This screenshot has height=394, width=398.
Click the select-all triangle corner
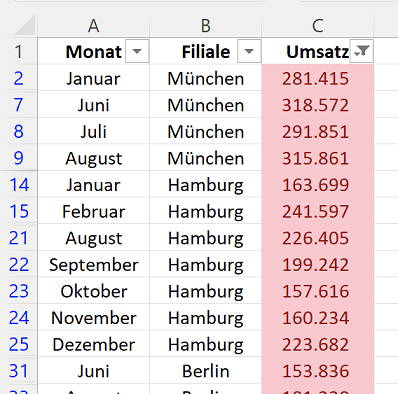click(25, 25)
